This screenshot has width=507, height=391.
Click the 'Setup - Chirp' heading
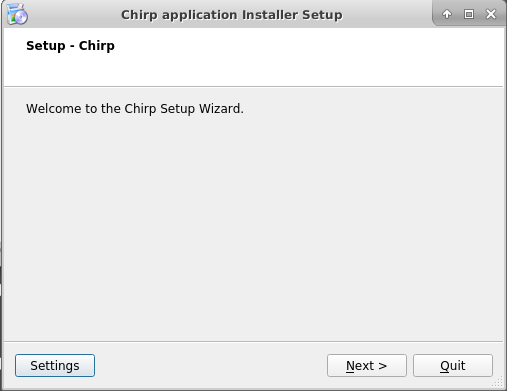tap(70, 46)
